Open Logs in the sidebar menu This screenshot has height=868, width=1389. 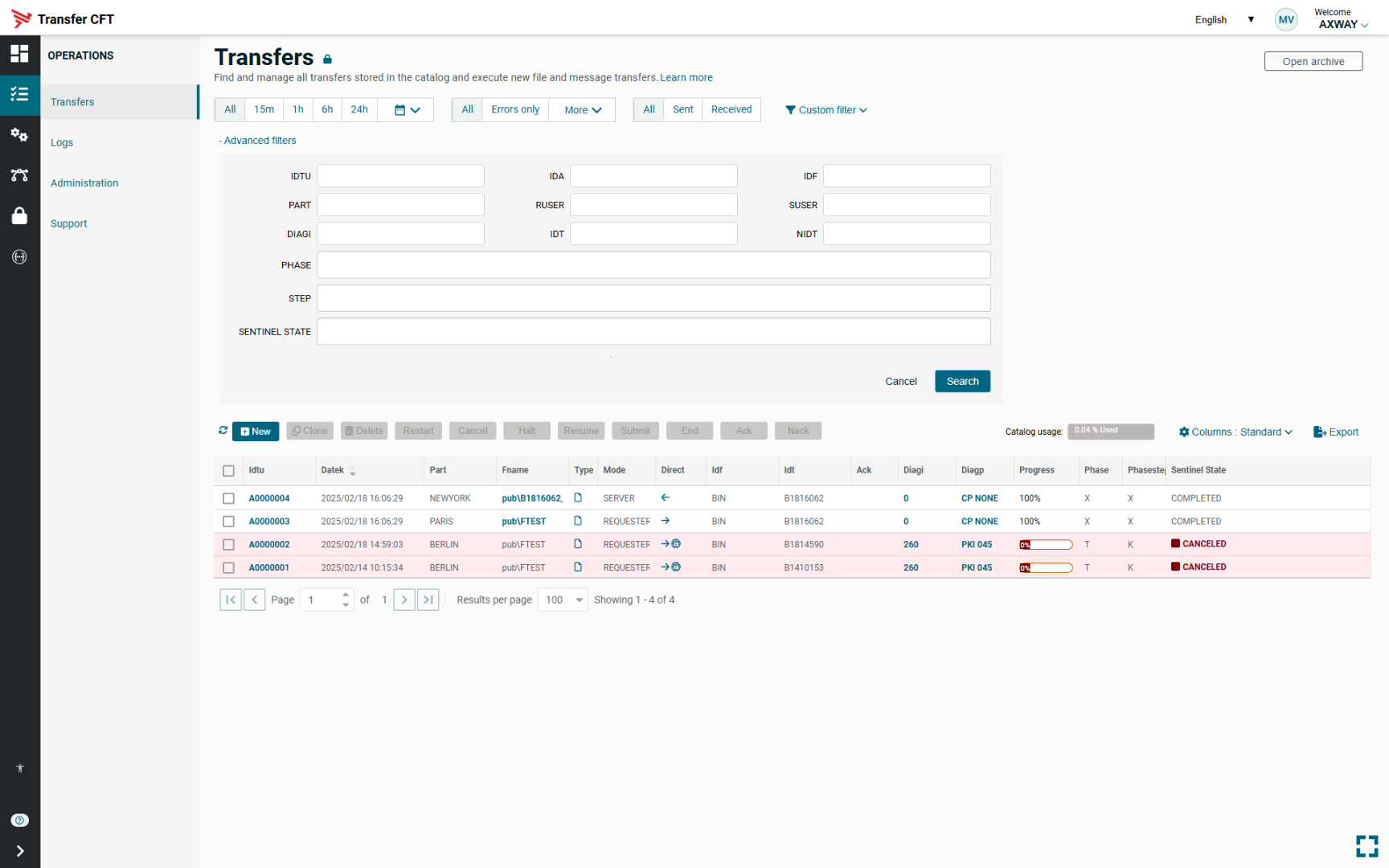point(62,143)
